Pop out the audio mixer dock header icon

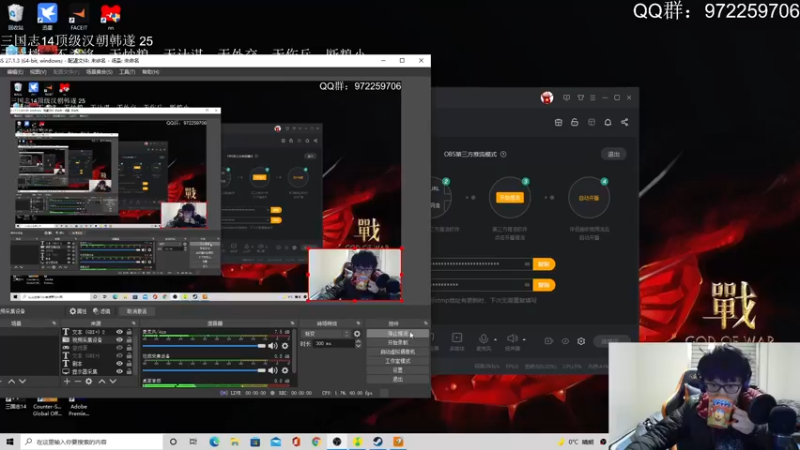(292, 323)
